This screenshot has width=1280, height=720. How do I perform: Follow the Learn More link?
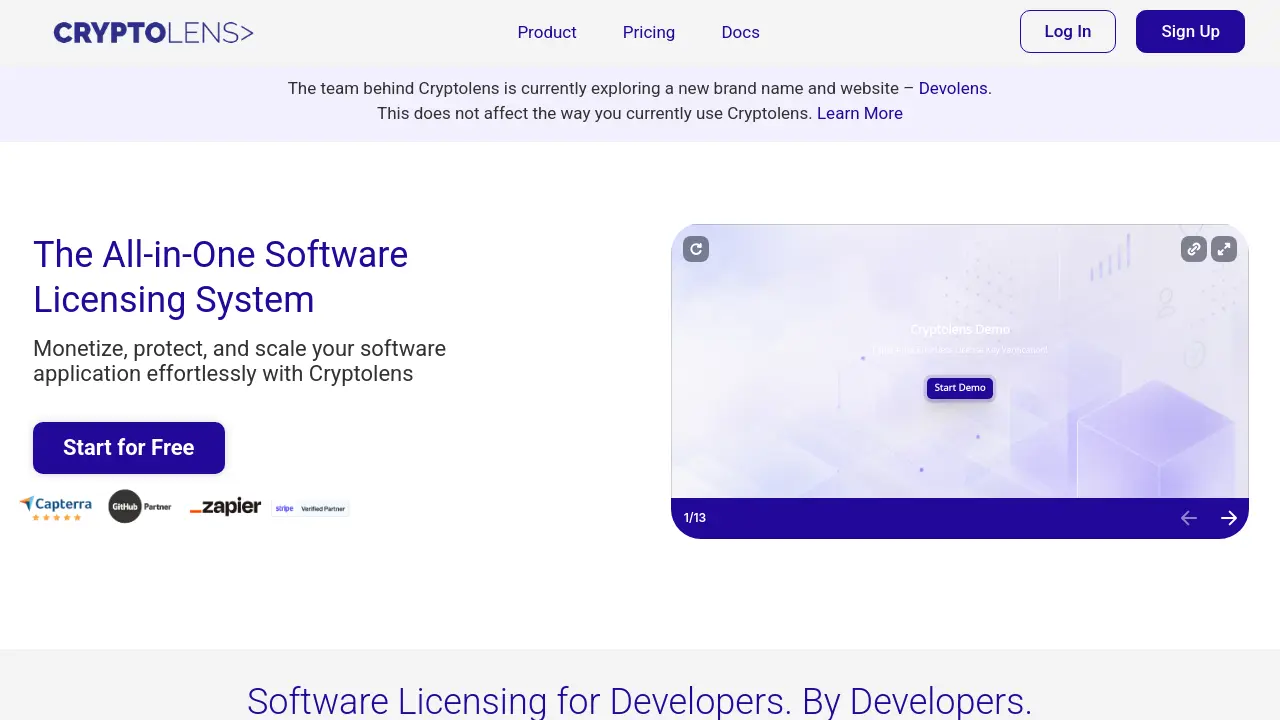coord(860,113)
